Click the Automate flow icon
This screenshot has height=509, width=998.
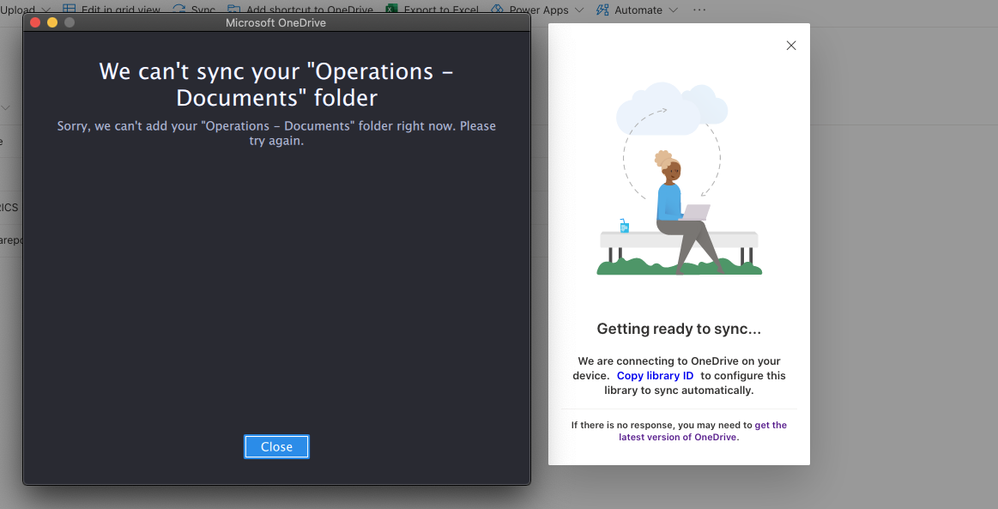tap(602, 10)
